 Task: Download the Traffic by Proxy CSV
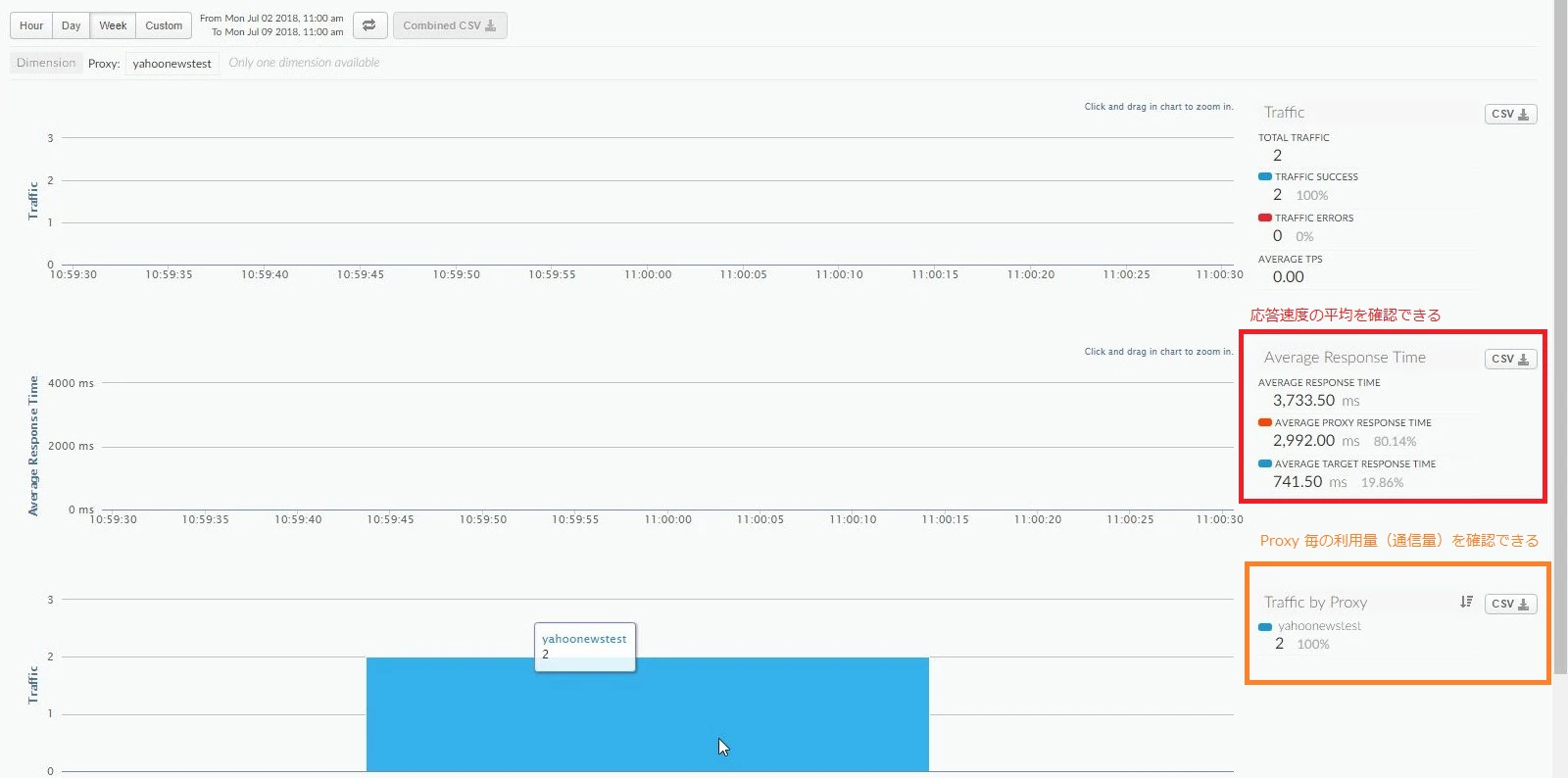point(1510,604)
